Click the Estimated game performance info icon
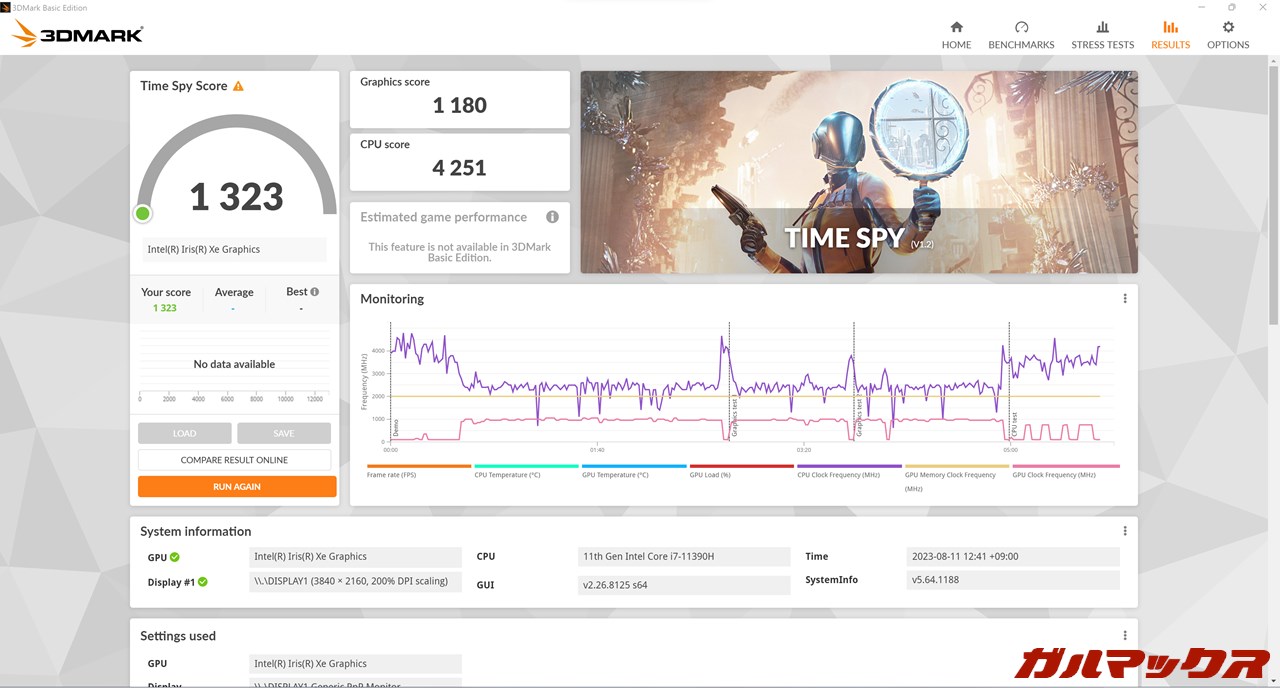This screenshot has height=688, width=1280. 552,217
